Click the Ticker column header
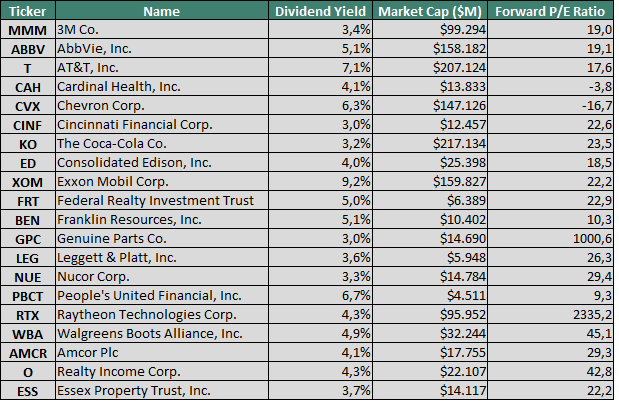619x404 pixels. coord(28,12)
